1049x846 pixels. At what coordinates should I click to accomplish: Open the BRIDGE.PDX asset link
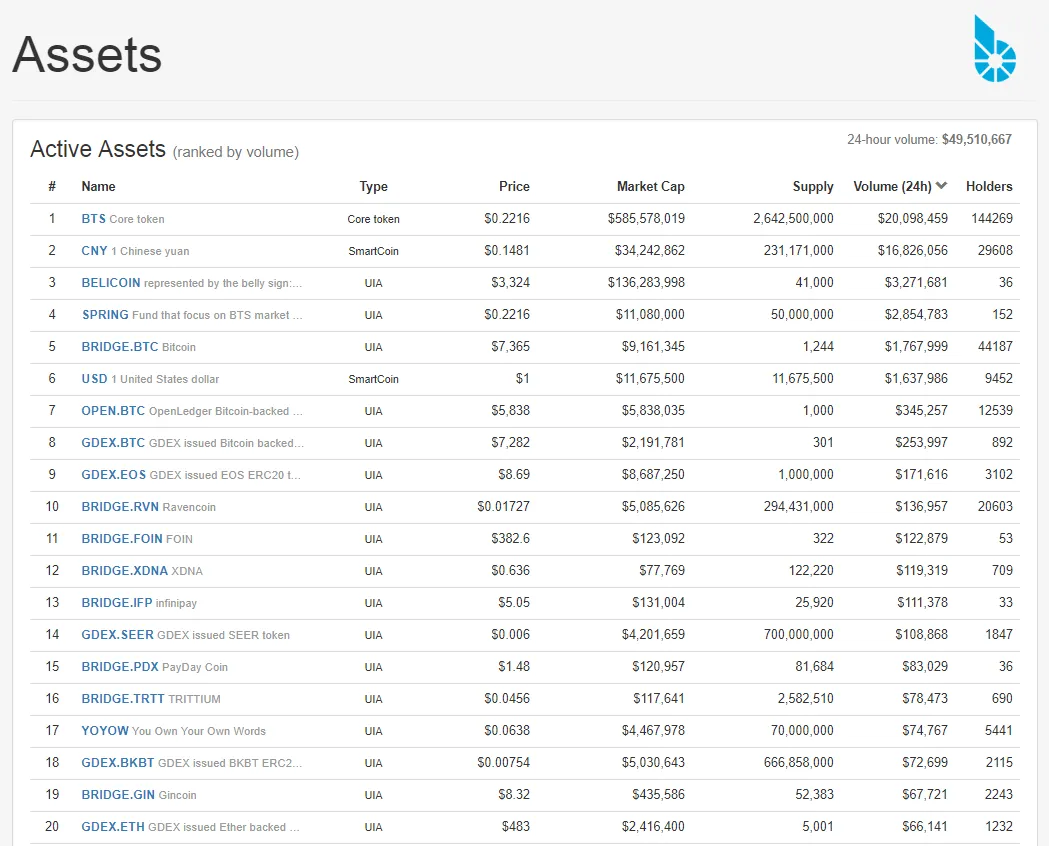pos(120,667)
